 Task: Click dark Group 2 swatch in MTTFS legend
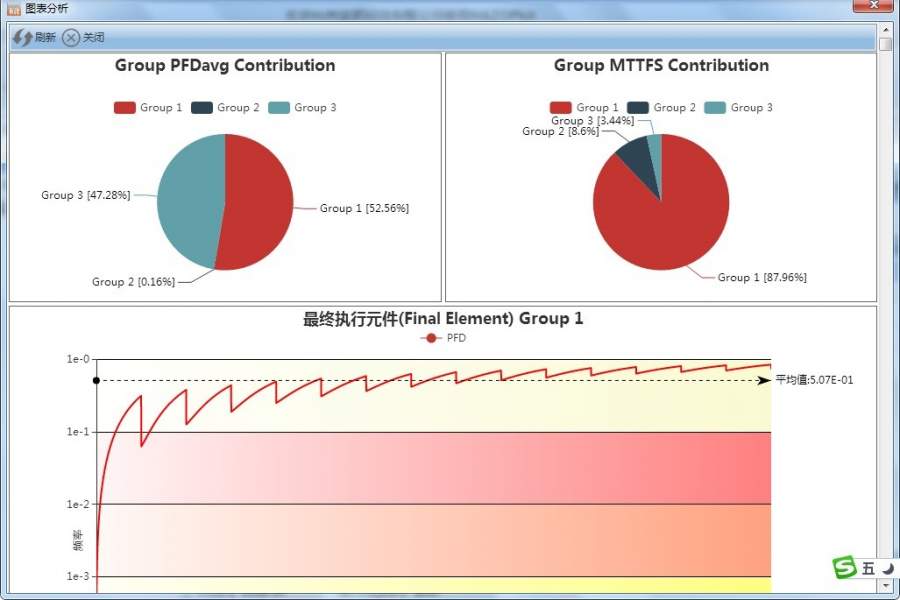[638, 107]
